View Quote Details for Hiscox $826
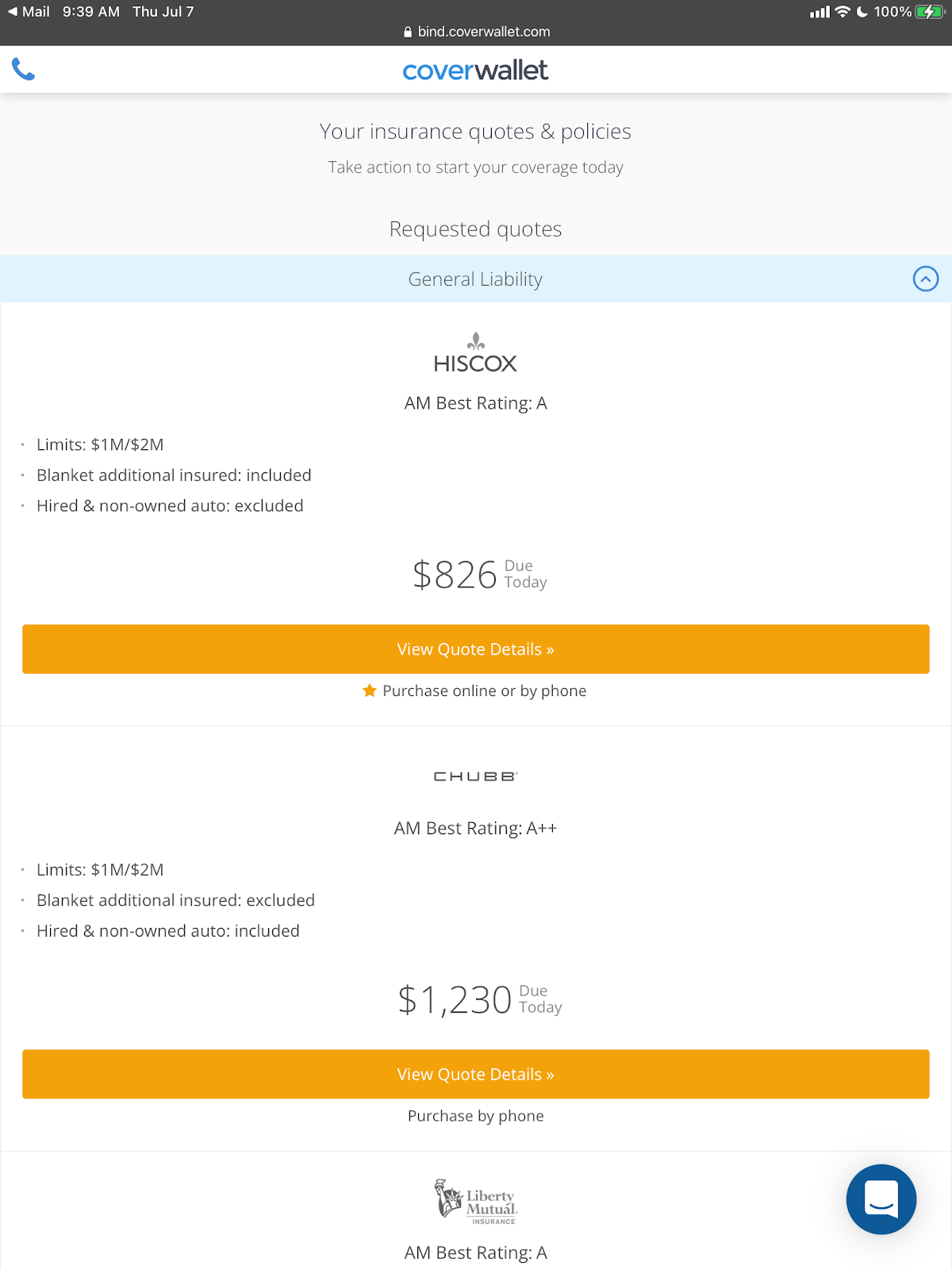 [475, 649]
